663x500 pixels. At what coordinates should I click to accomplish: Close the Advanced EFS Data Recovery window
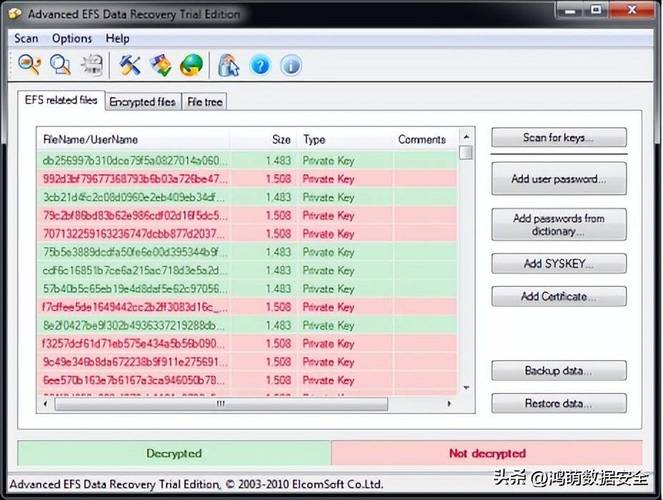coord(632,10)
